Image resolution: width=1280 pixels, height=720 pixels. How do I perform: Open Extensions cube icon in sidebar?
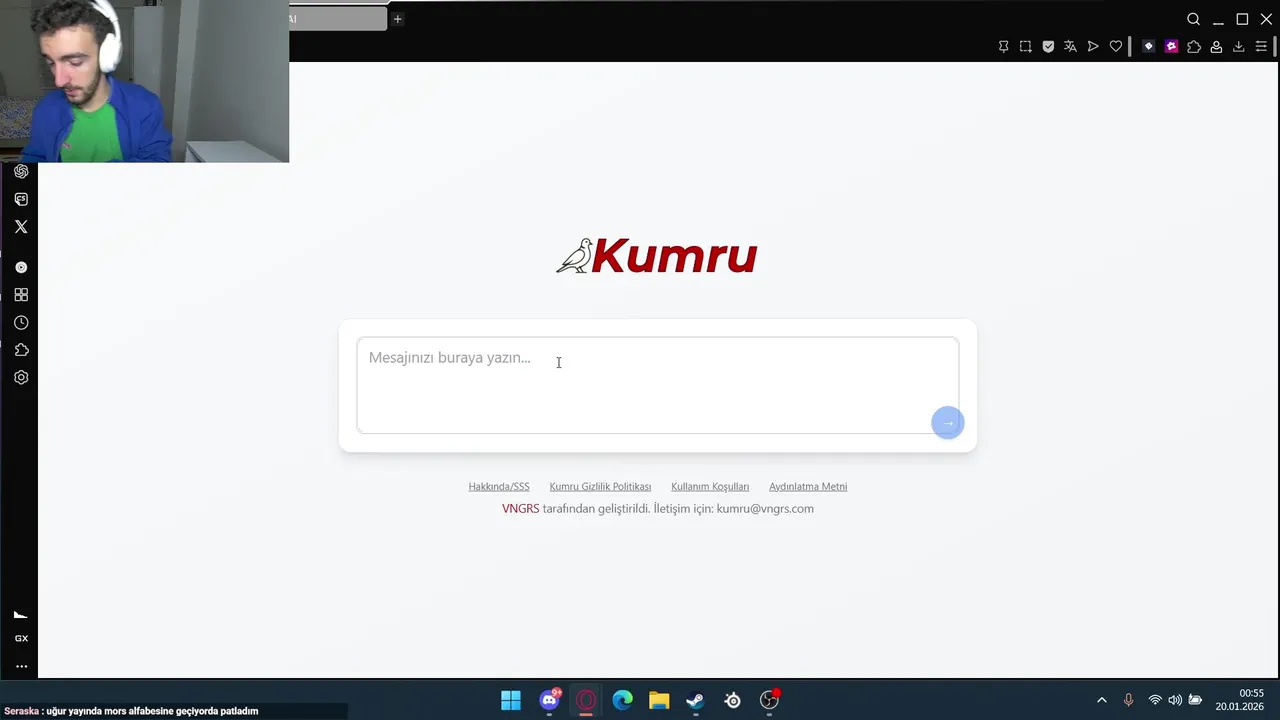click(21, 350)
